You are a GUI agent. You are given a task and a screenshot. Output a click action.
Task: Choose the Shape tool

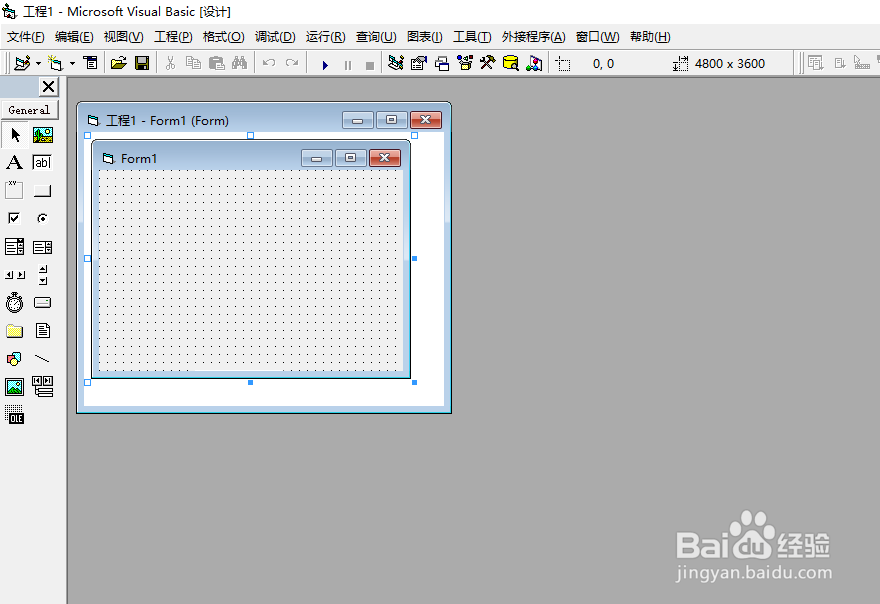pos(15,359)
